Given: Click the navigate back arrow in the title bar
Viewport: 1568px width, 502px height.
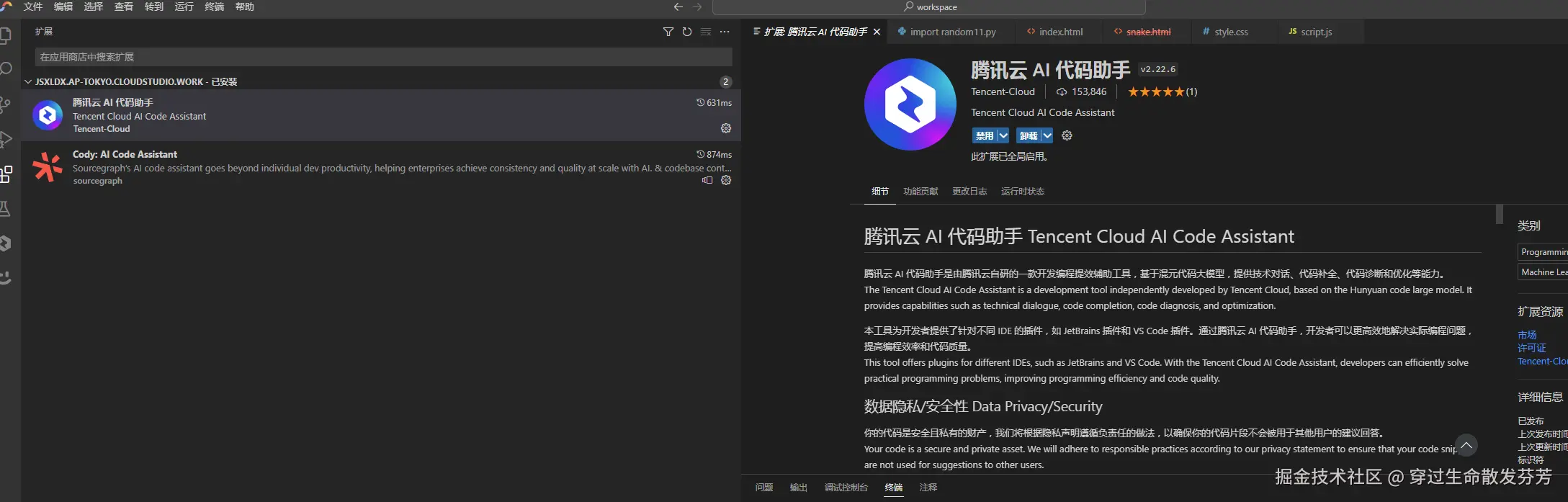Looking at the screenshot, I should click(678, 6).
